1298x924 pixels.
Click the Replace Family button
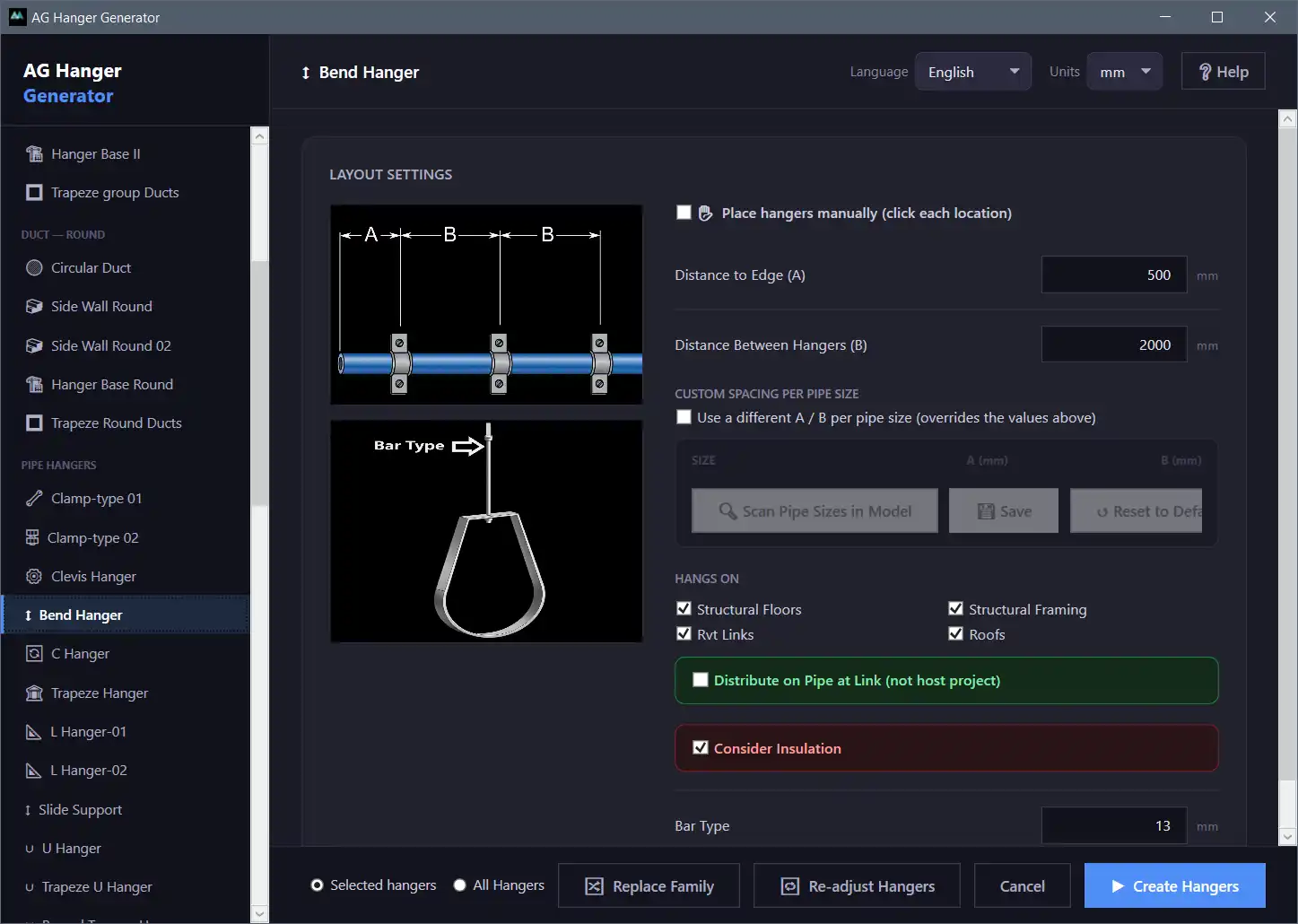649,886
